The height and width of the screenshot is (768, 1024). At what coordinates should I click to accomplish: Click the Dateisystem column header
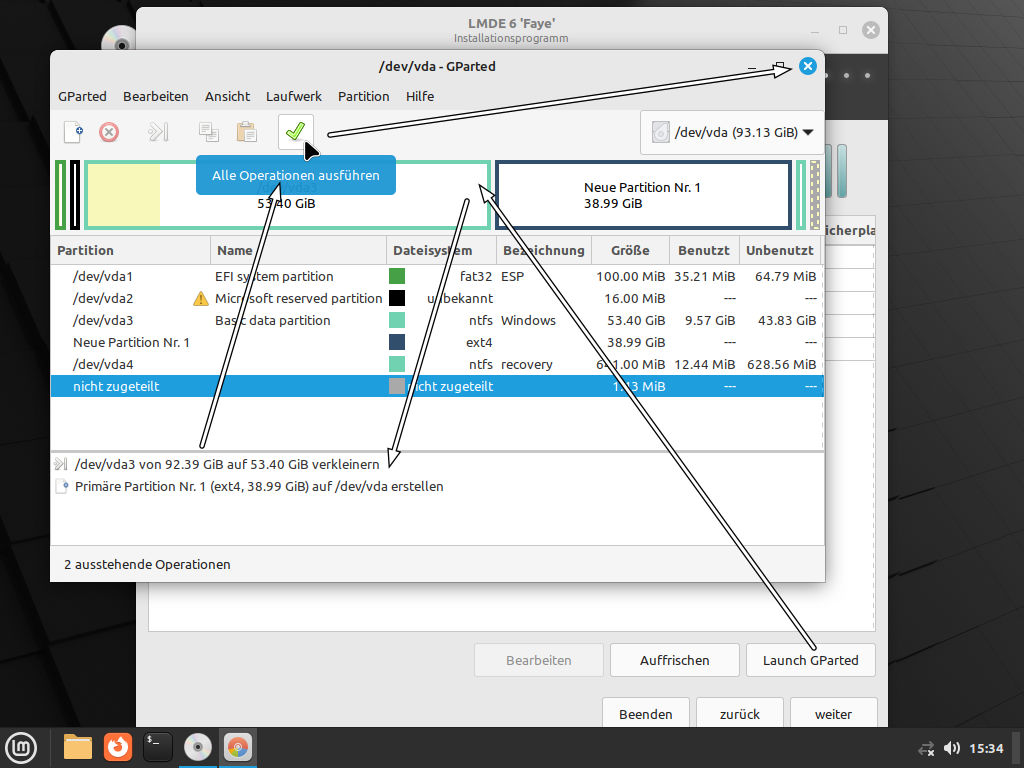(x=441, y=250)
